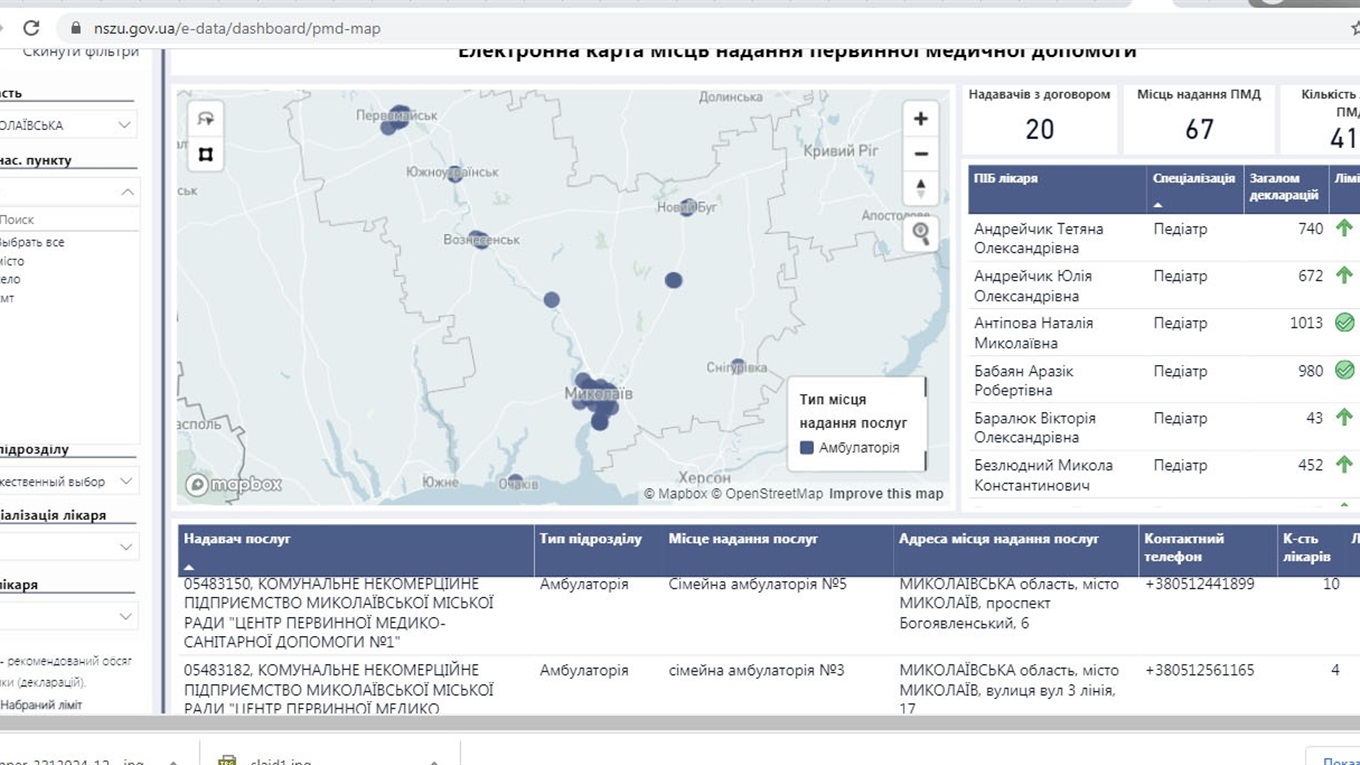Screen dimensions: 1360x765
Task: Activate the lasso selection tool on the map
Action: tap(206, 118)
